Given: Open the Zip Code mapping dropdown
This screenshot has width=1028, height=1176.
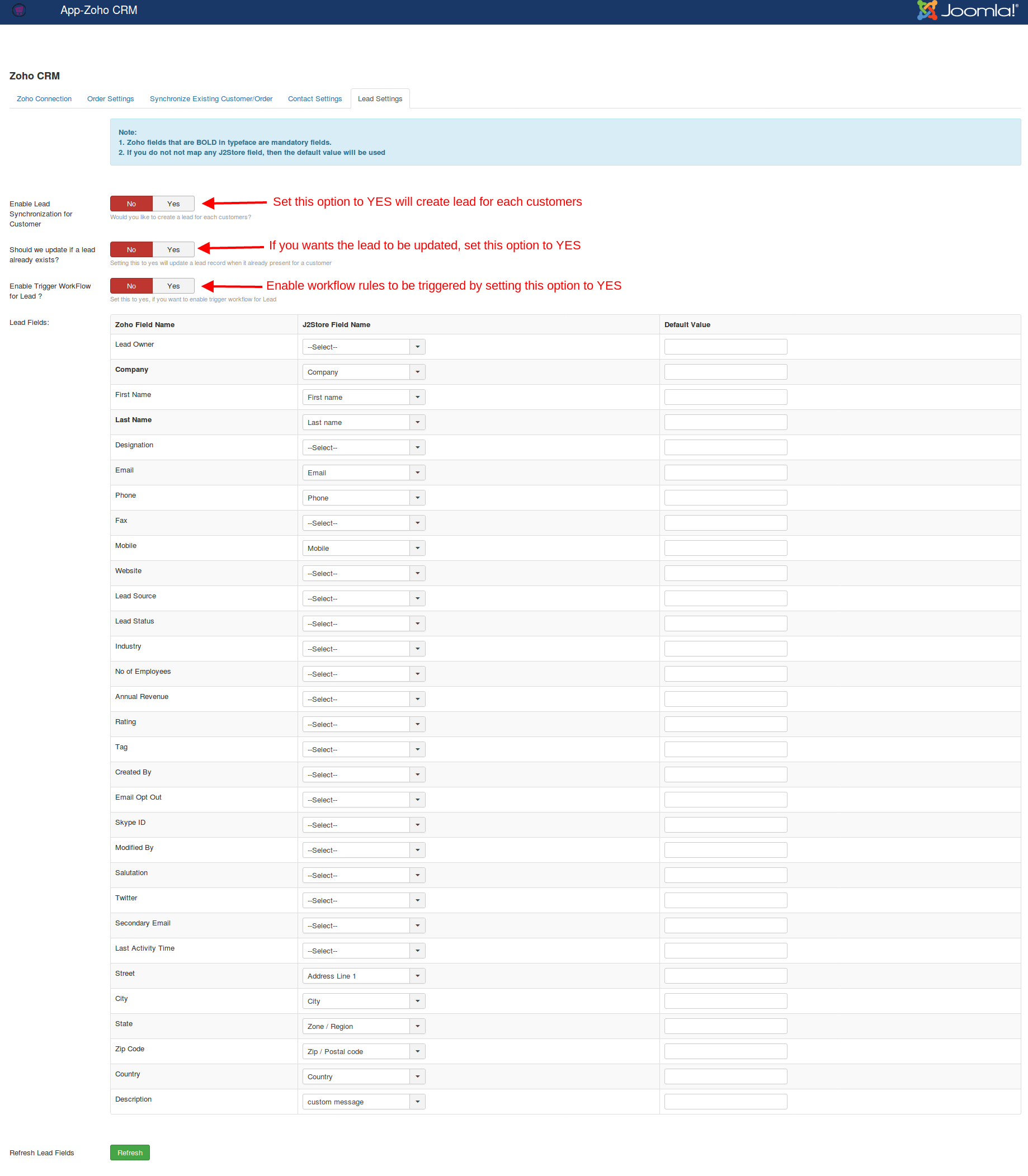Looking at the screenshot, I should point(364,1051).
